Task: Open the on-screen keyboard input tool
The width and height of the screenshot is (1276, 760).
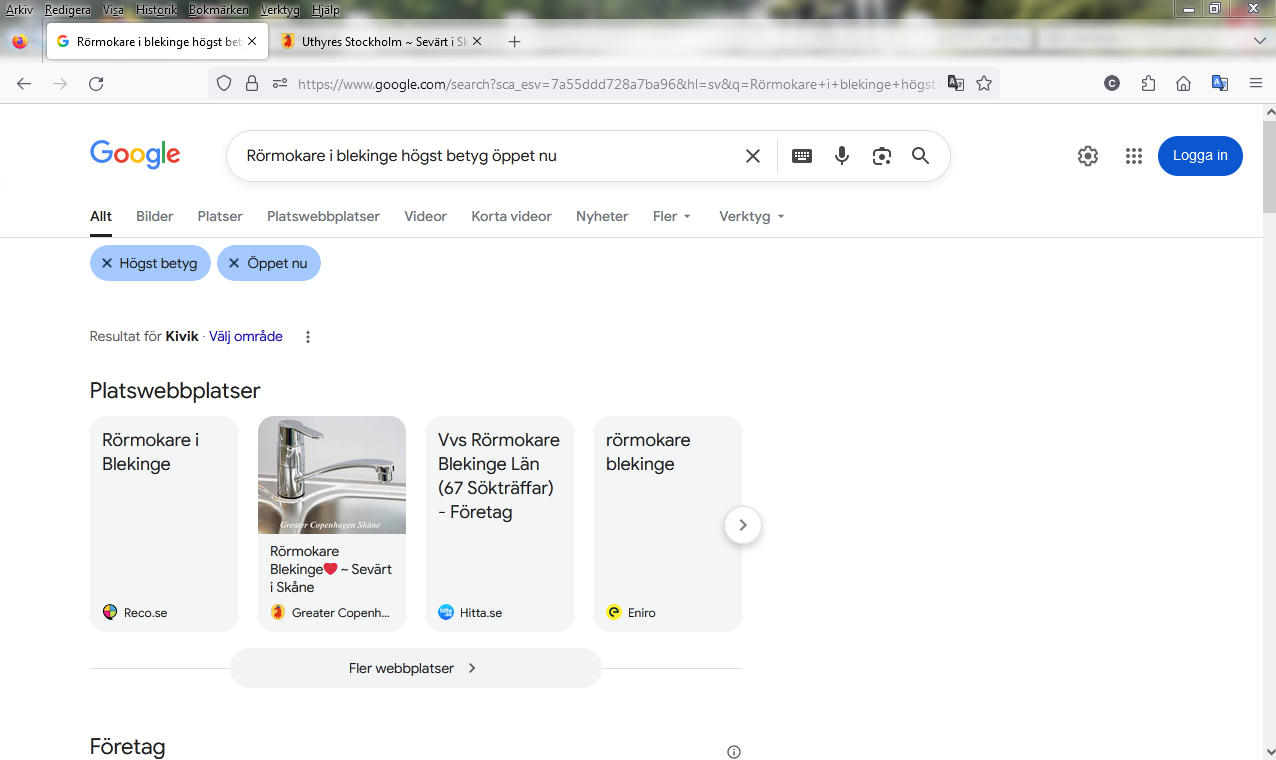Action: coord(802,156)
